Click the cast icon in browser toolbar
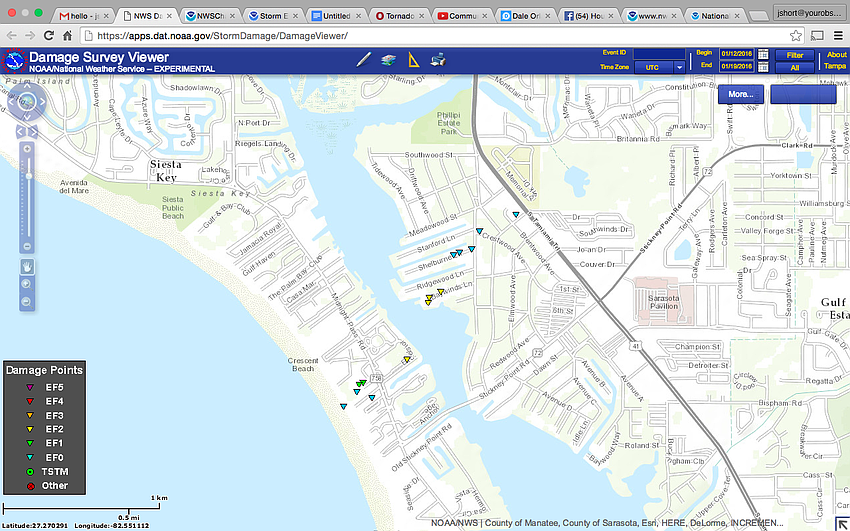The image size is (850, 531). tap(816, 36)
